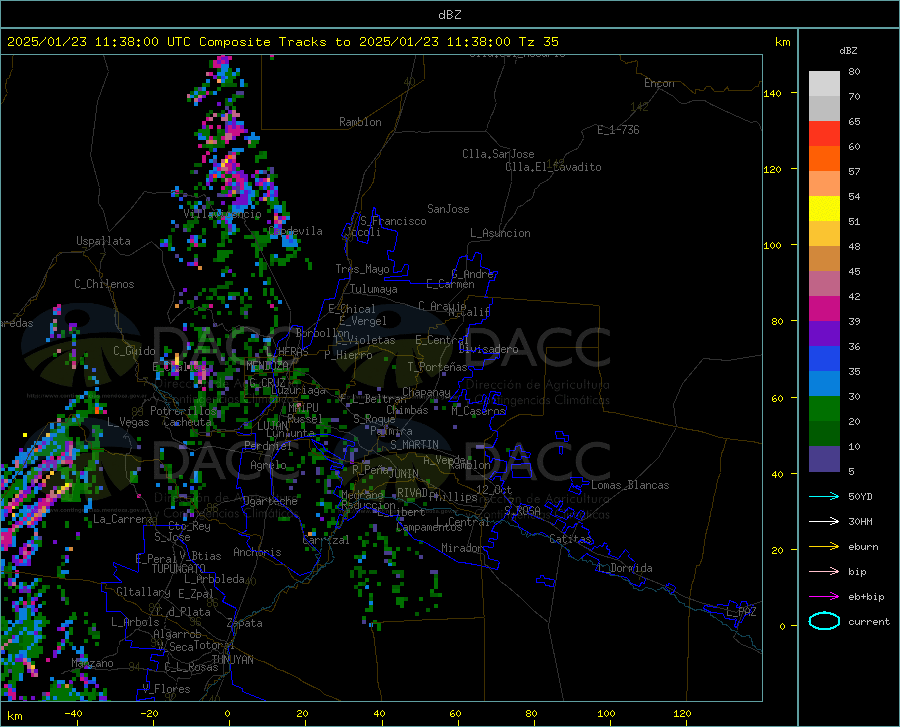Select the bright yellow swatch in dBZ scale

tap(824, 209)
